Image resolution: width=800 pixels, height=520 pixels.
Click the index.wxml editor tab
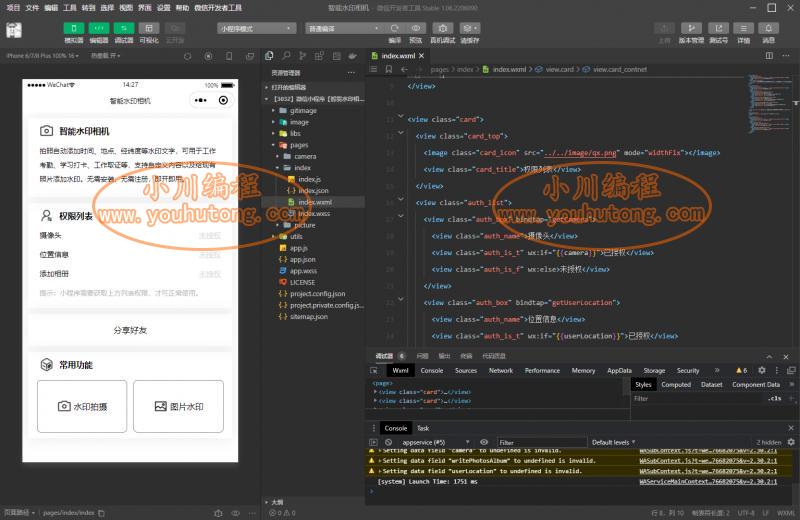click(x=397, y=56)
